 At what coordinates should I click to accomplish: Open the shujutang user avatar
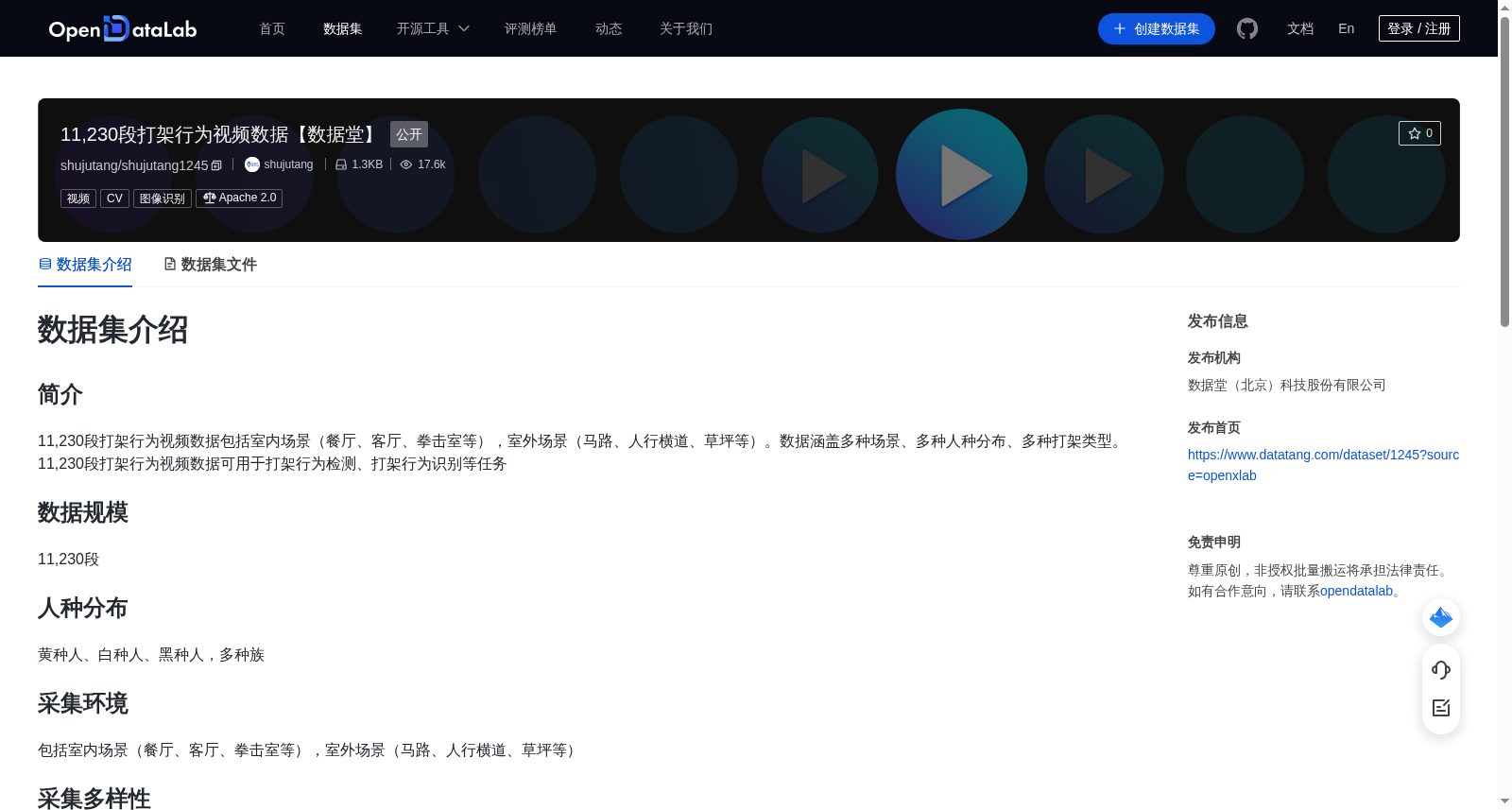(x=252, y=164)
